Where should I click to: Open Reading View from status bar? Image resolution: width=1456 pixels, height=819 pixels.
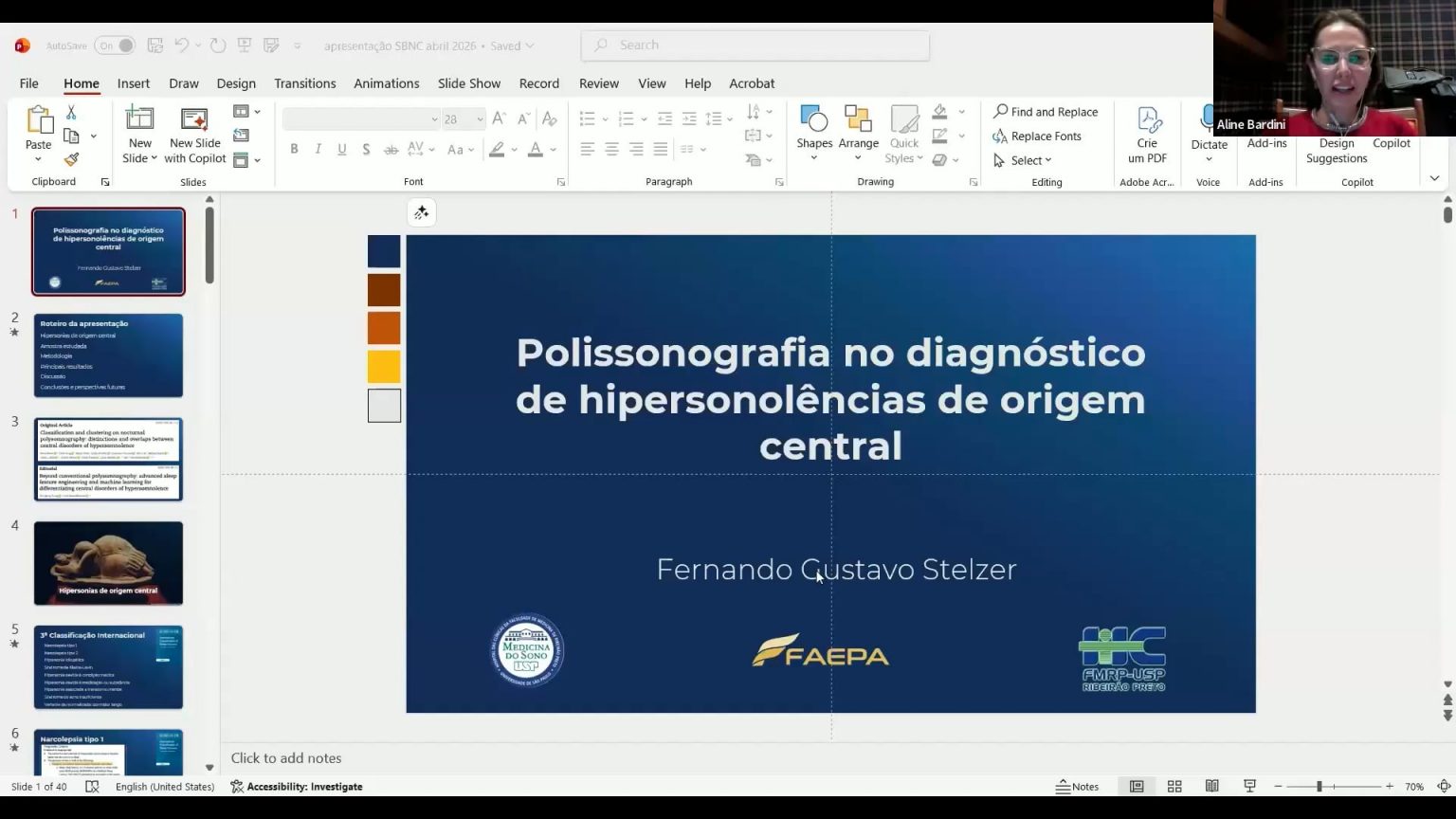click(1211, 787)
